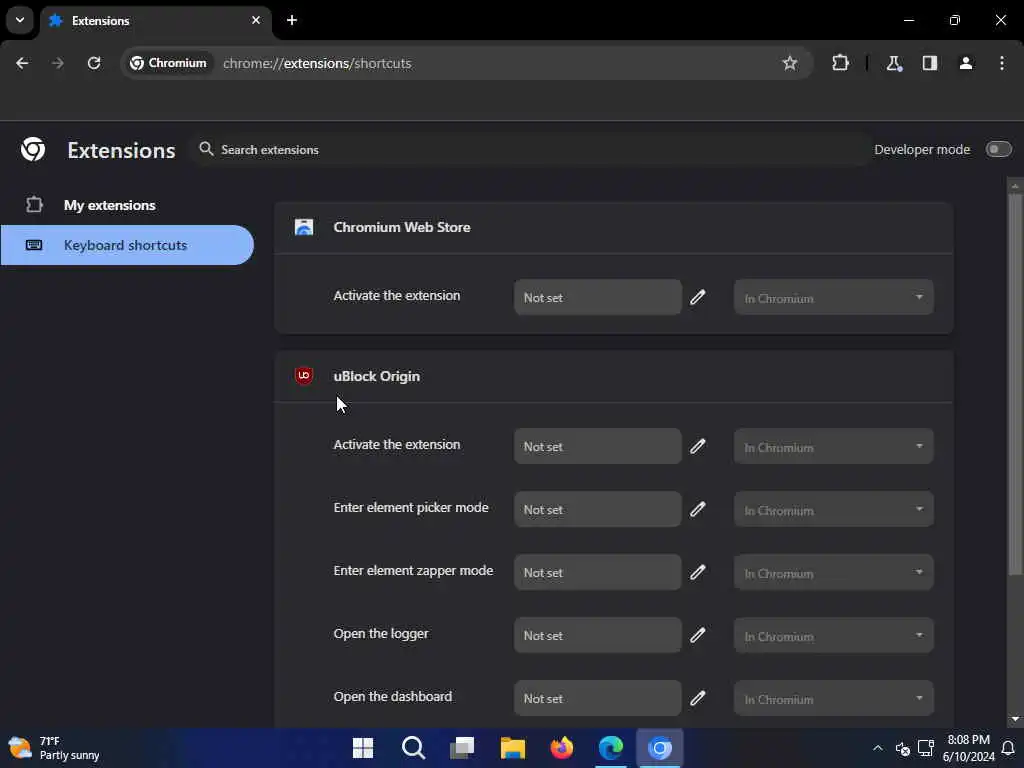The image size is (1024, 768).
Task: Open Windows taskbar Search
Action: tap(413, 748)
